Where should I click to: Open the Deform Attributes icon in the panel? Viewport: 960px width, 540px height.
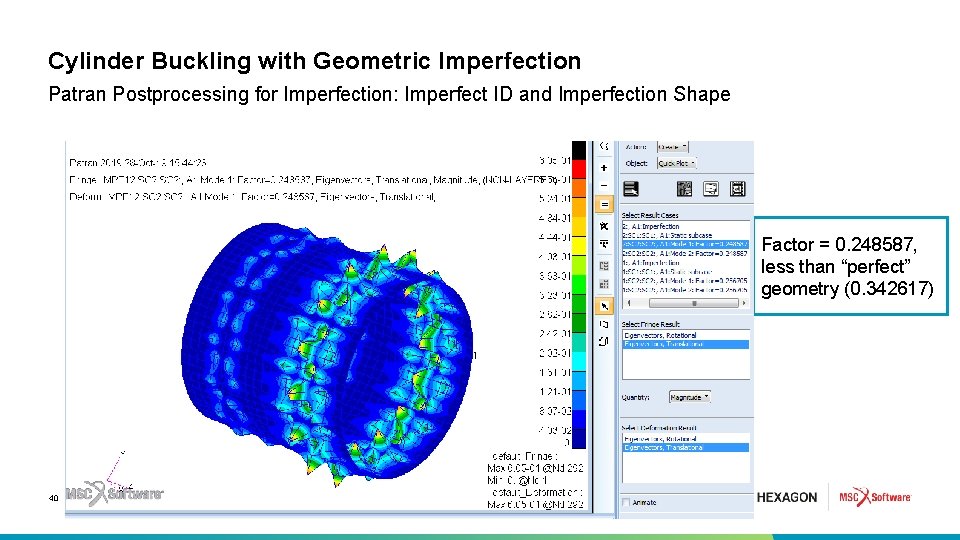(711, 189)
